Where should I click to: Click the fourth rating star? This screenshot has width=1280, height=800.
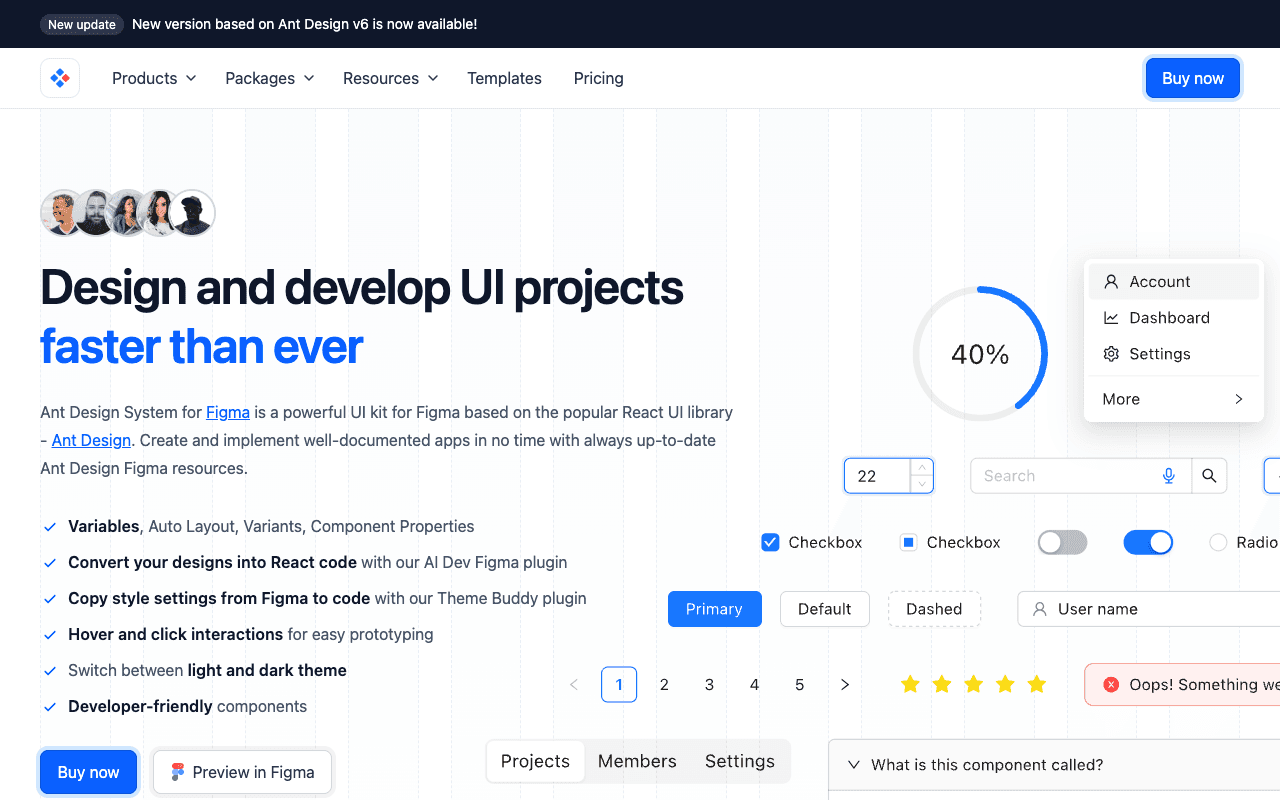(x=1005, y=684)
